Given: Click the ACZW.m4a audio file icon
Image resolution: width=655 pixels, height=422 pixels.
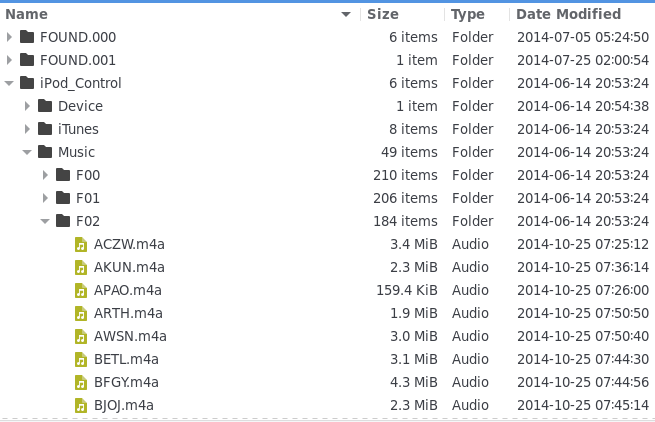Looking at the screenshot, I should point(81,245).
